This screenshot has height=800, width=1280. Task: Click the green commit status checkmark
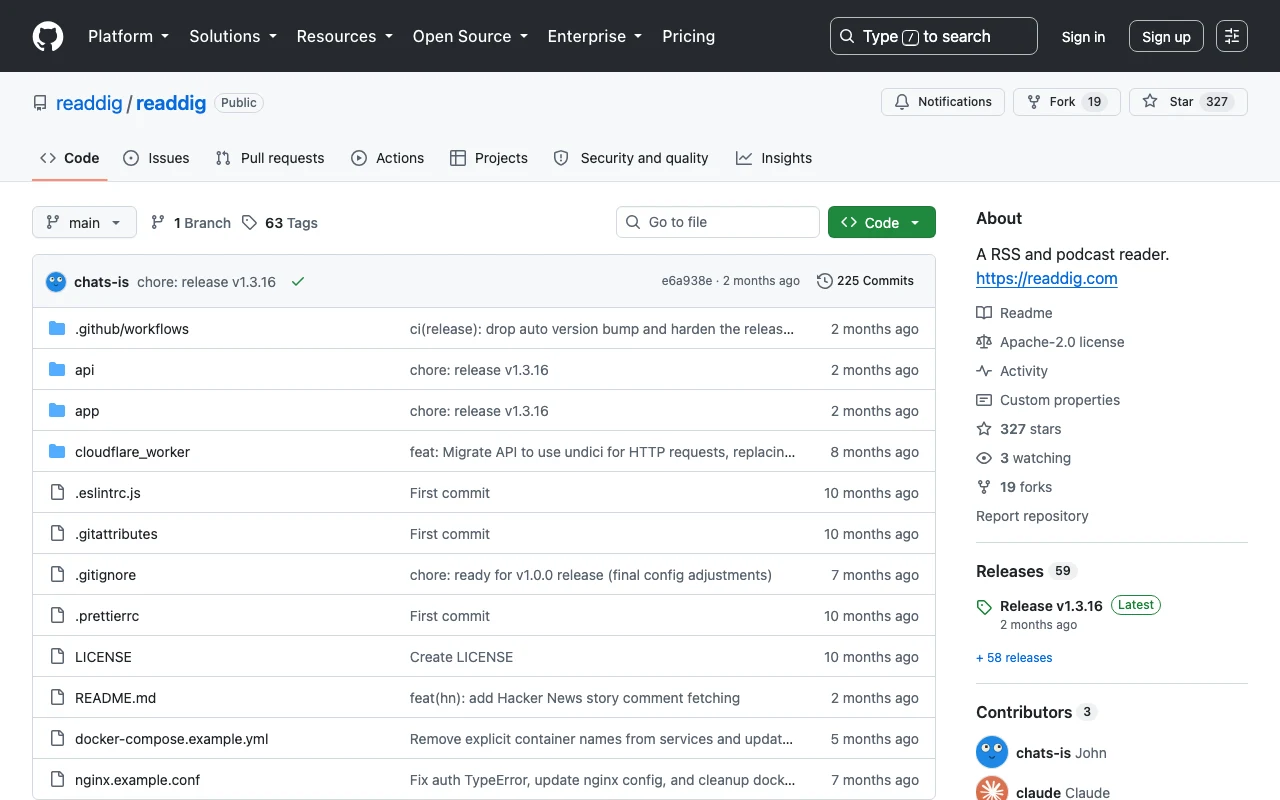pos(298,281)
